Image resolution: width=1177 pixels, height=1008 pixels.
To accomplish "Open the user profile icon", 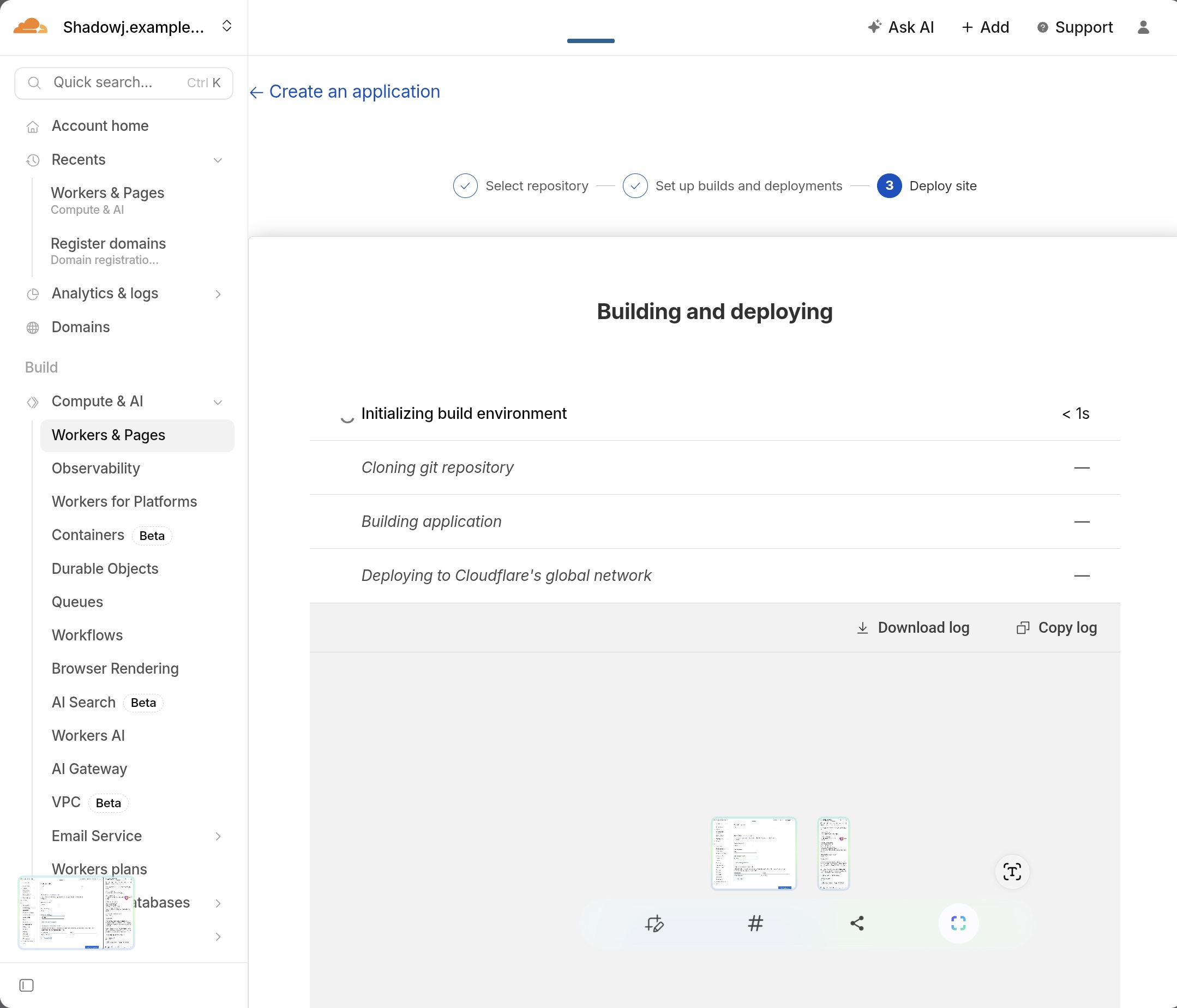I will coord(1143,27).
